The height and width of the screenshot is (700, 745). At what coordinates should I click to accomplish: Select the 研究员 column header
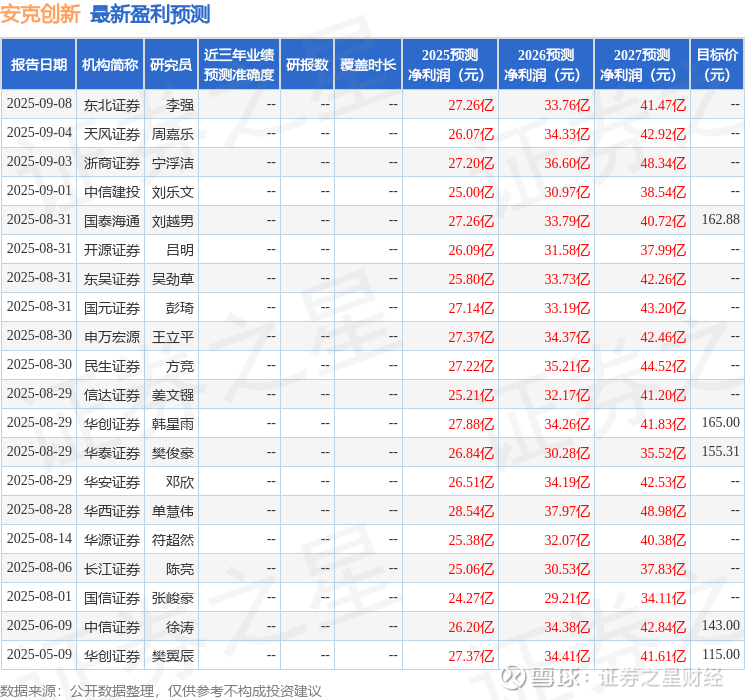click(x=171, y=65)
